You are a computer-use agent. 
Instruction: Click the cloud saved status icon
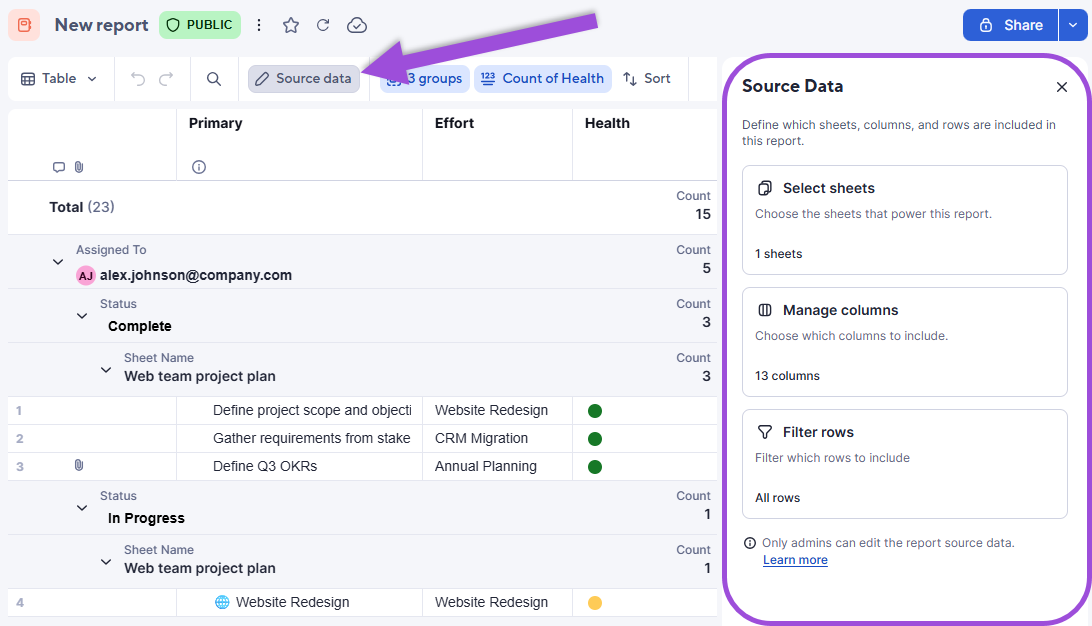click(x=357, y=25)
